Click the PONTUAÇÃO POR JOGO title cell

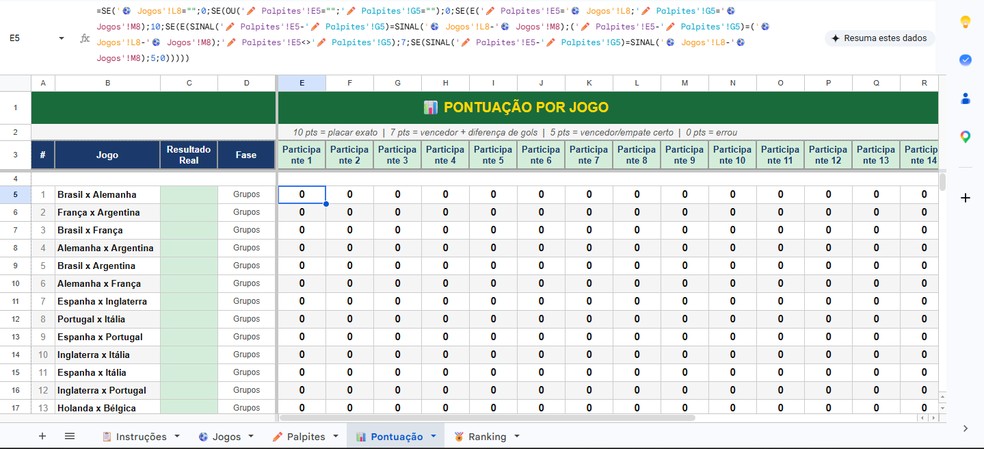pyautogui.click(x=607, y=107)
